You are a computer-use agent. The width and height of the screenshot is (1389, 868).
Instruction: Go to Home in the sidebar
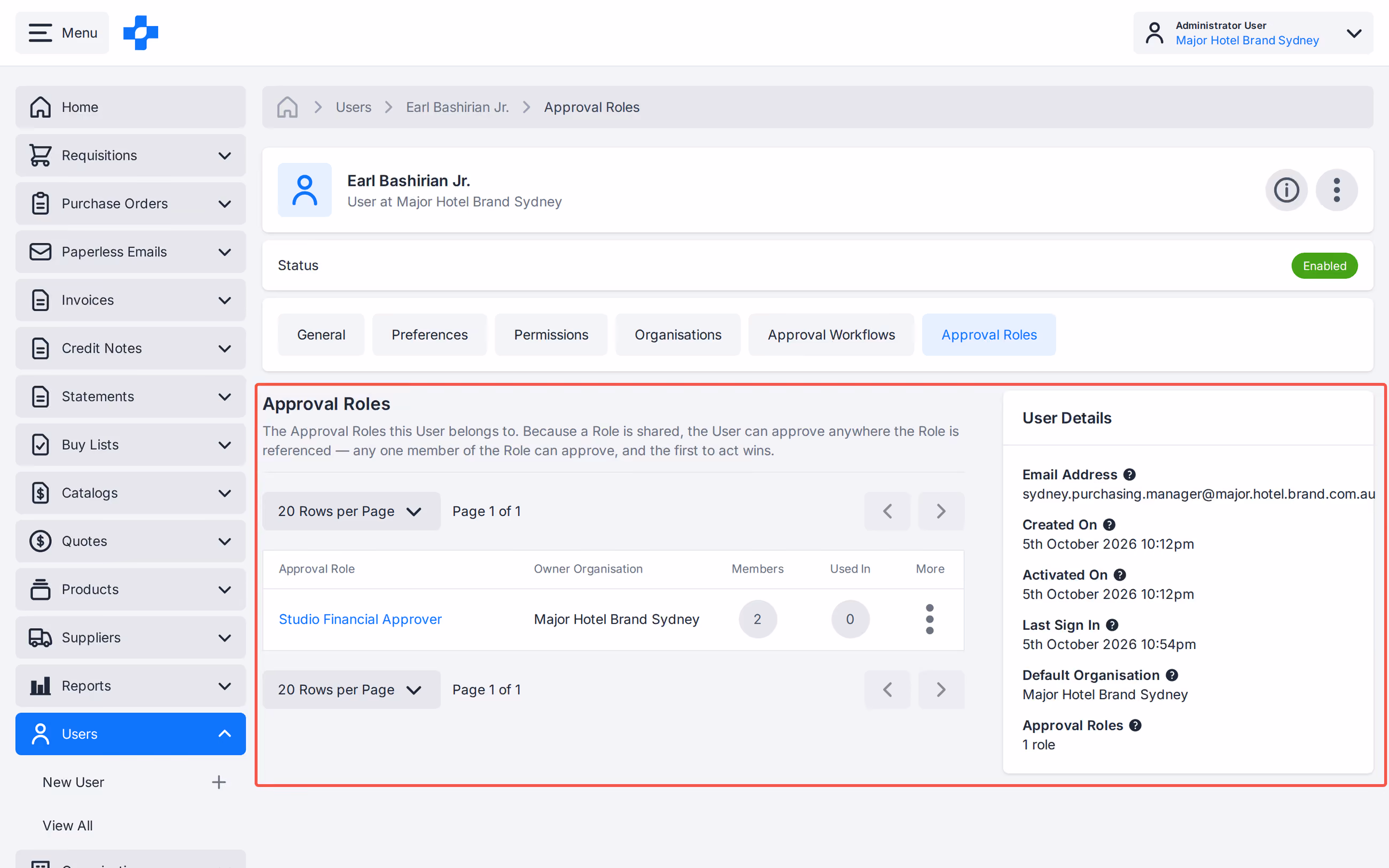pyautogui.click(x=130, y=107)
